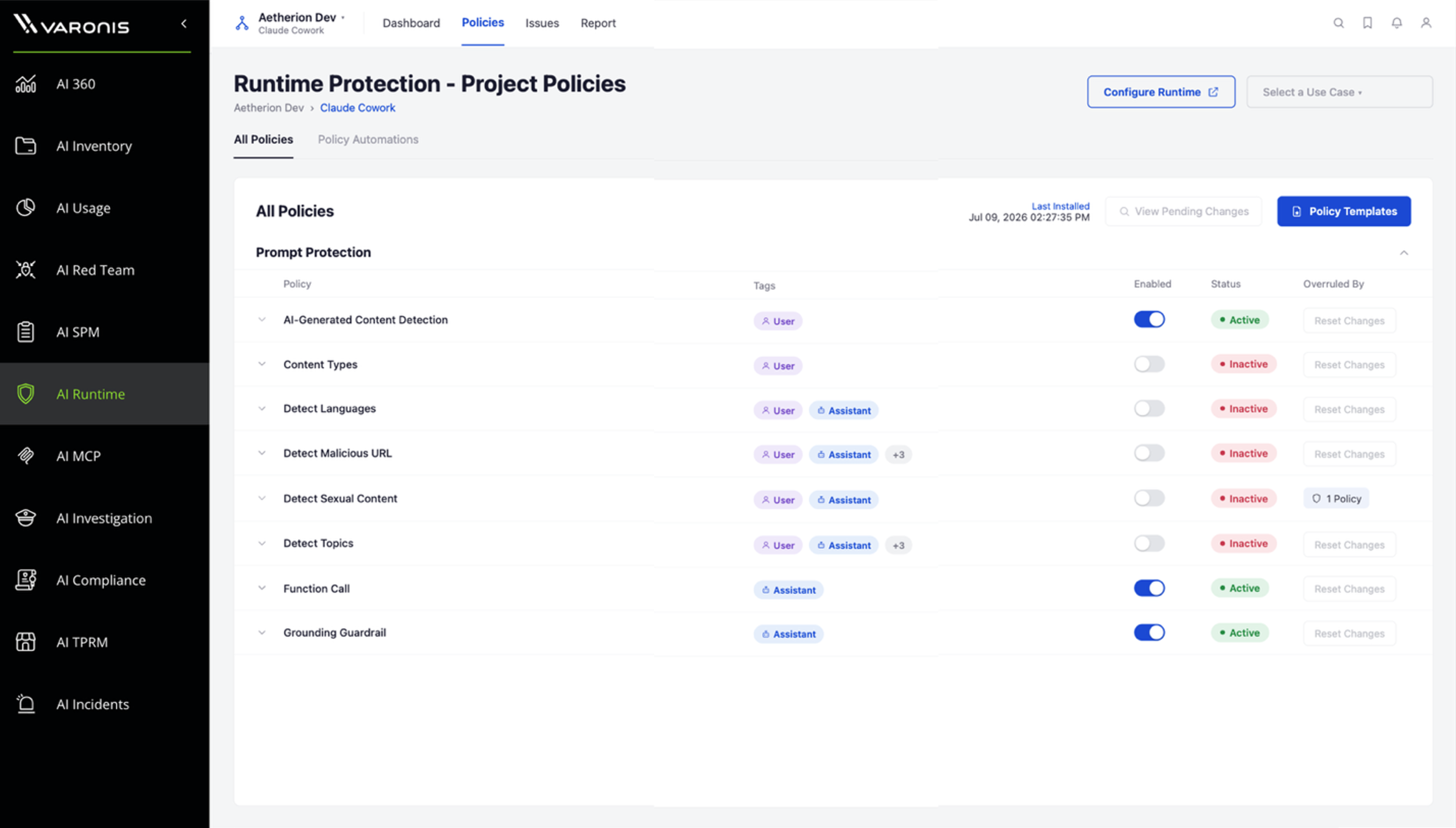Open Select a Use Case dropdown

[1340, 92]
